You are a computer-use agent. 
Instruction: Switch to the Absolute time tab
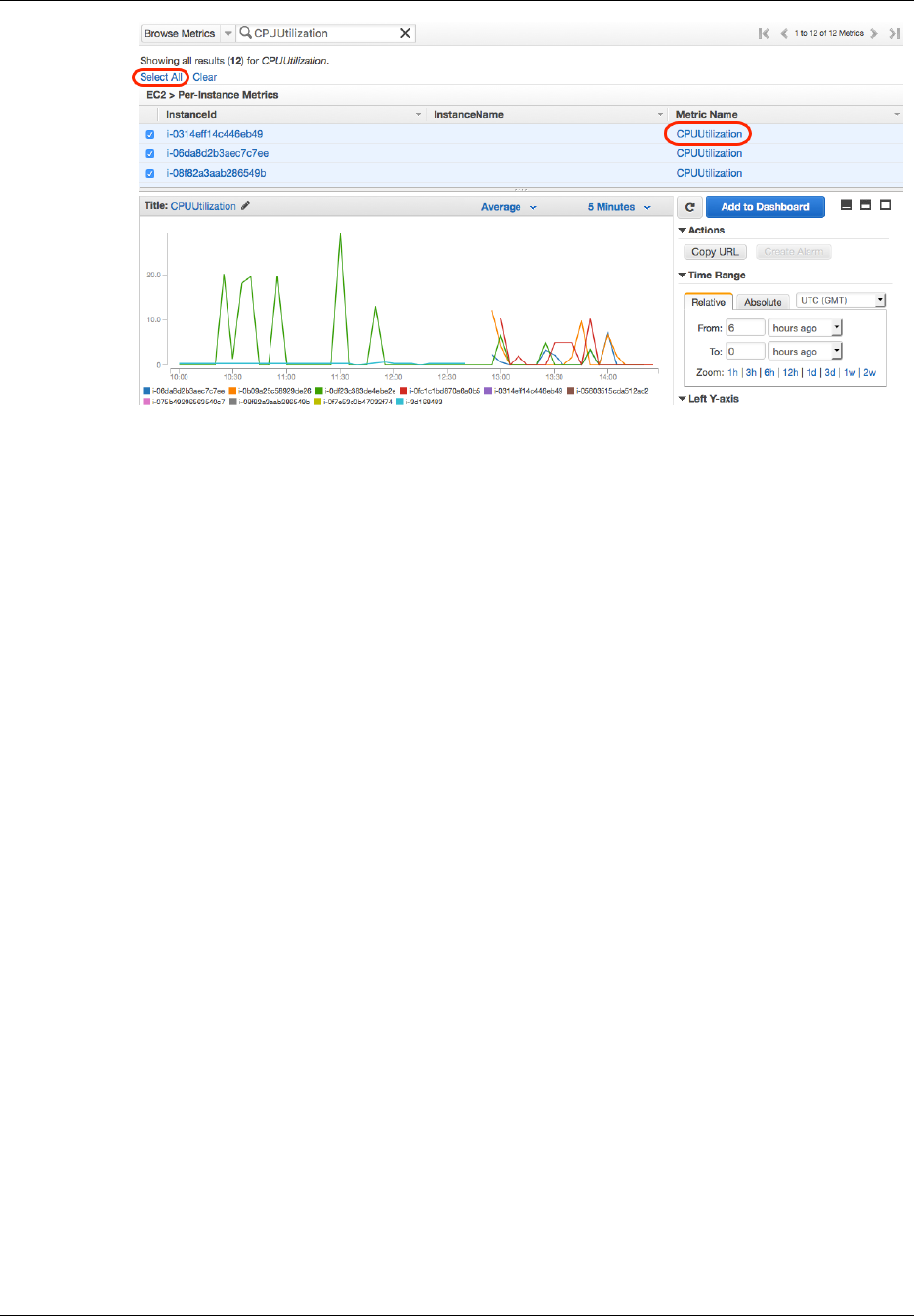pos(763,302)
